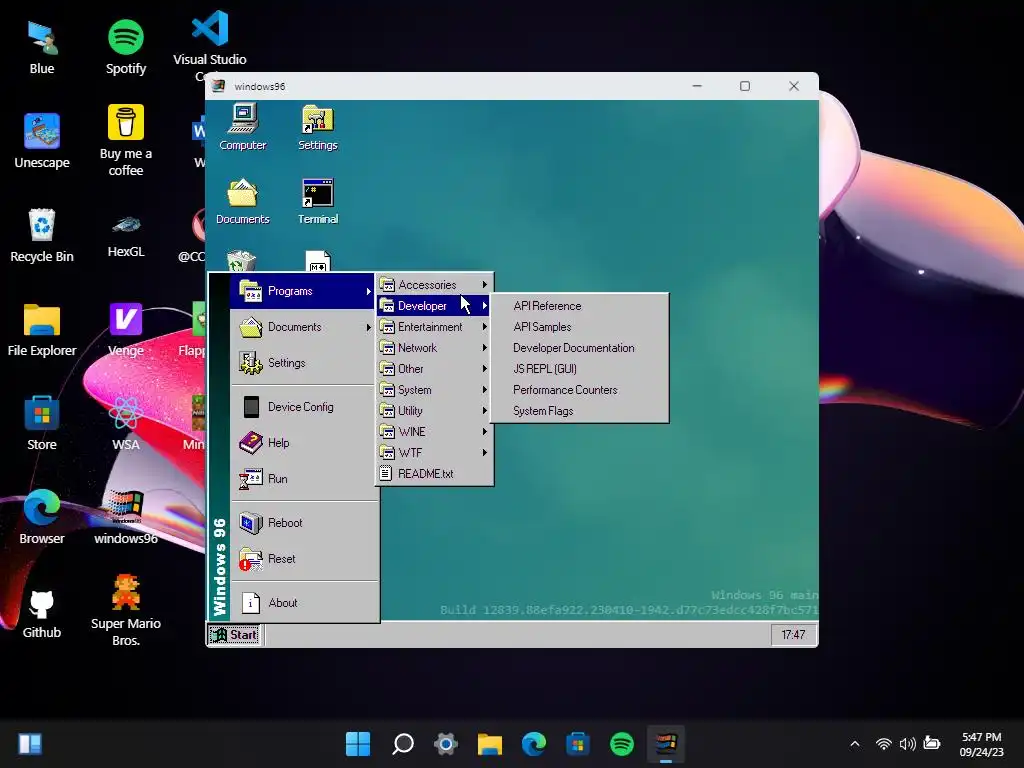Show hidden tray icons chevron
The width and height of the screenshot is (1024, 768).
[854, 744]
